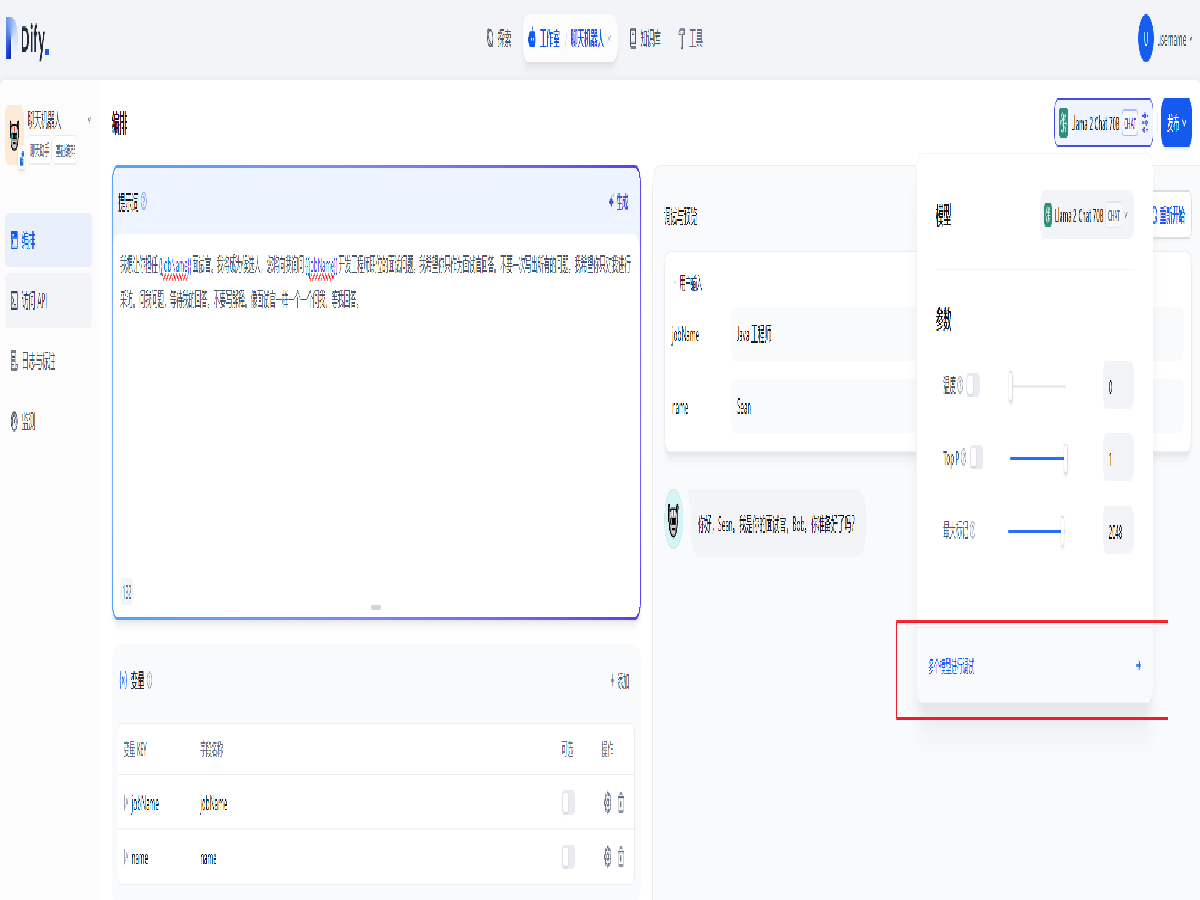
Task: Open settings for the jobName variable
Action: coord(607,803)
